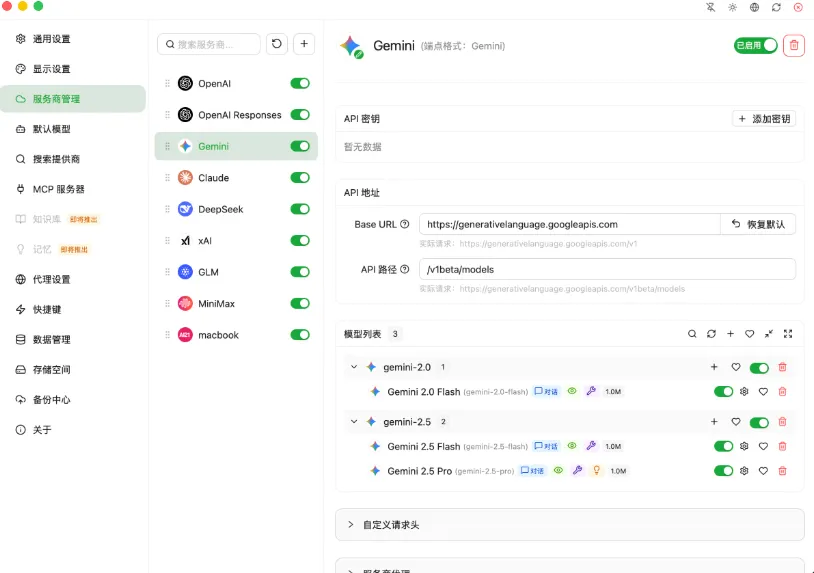
Task: Open settings gear for Gemini 2.0 Flash
Action: [x=744, y=391]
